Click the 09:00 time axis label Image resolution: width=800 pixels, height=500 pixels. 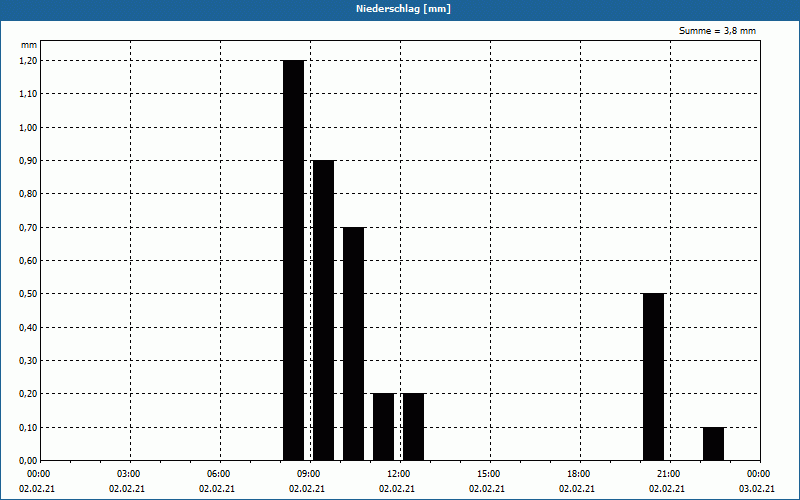click(308, 474)
